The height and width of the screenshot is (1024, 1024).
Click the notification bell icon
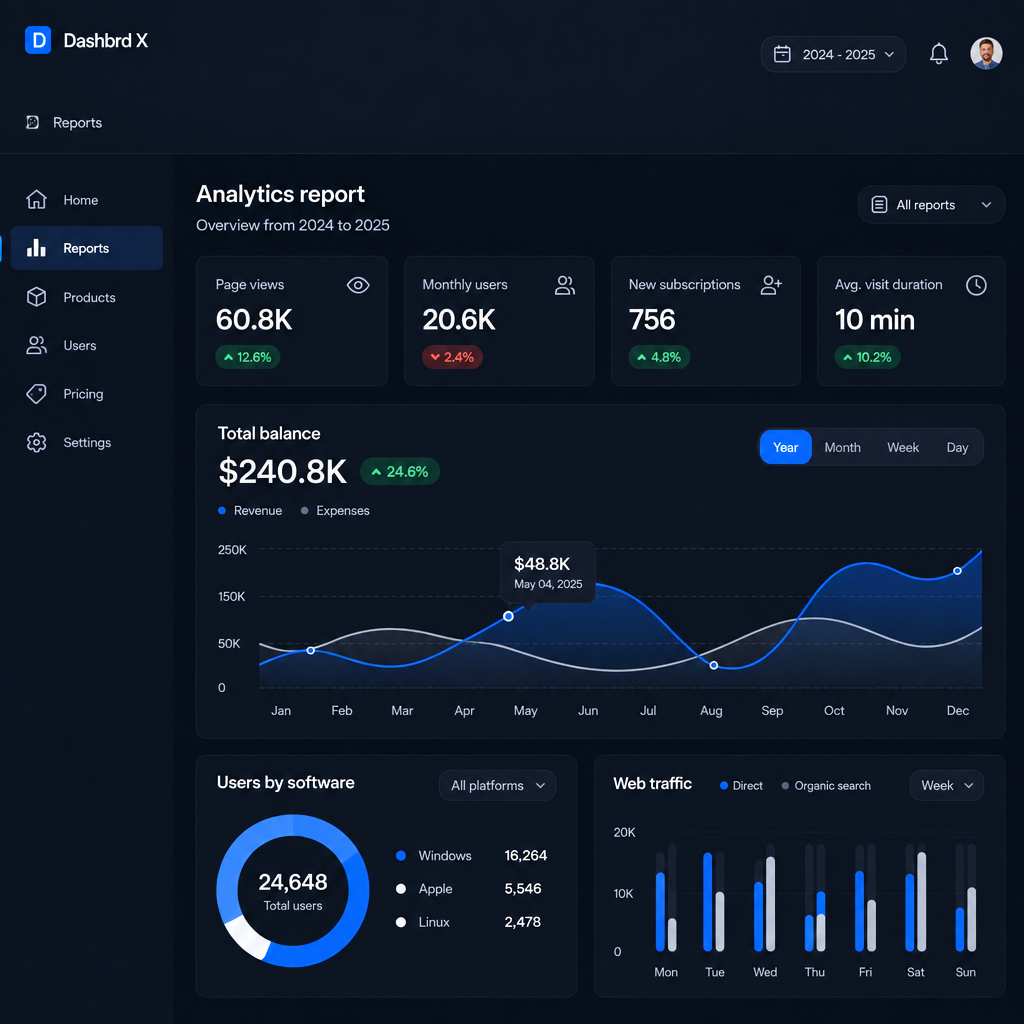pyautogui.click(x=938, y=54)
